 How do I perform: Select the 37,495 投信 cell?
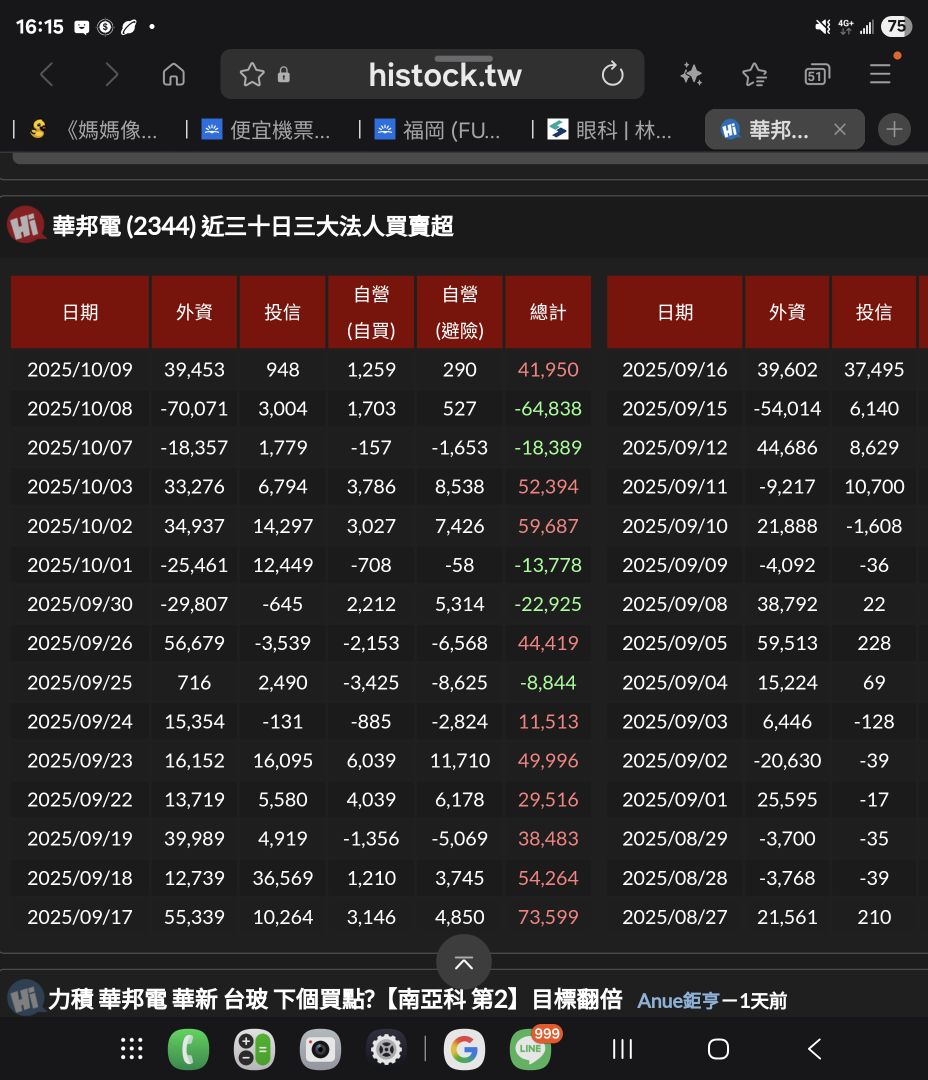point(874,370)
